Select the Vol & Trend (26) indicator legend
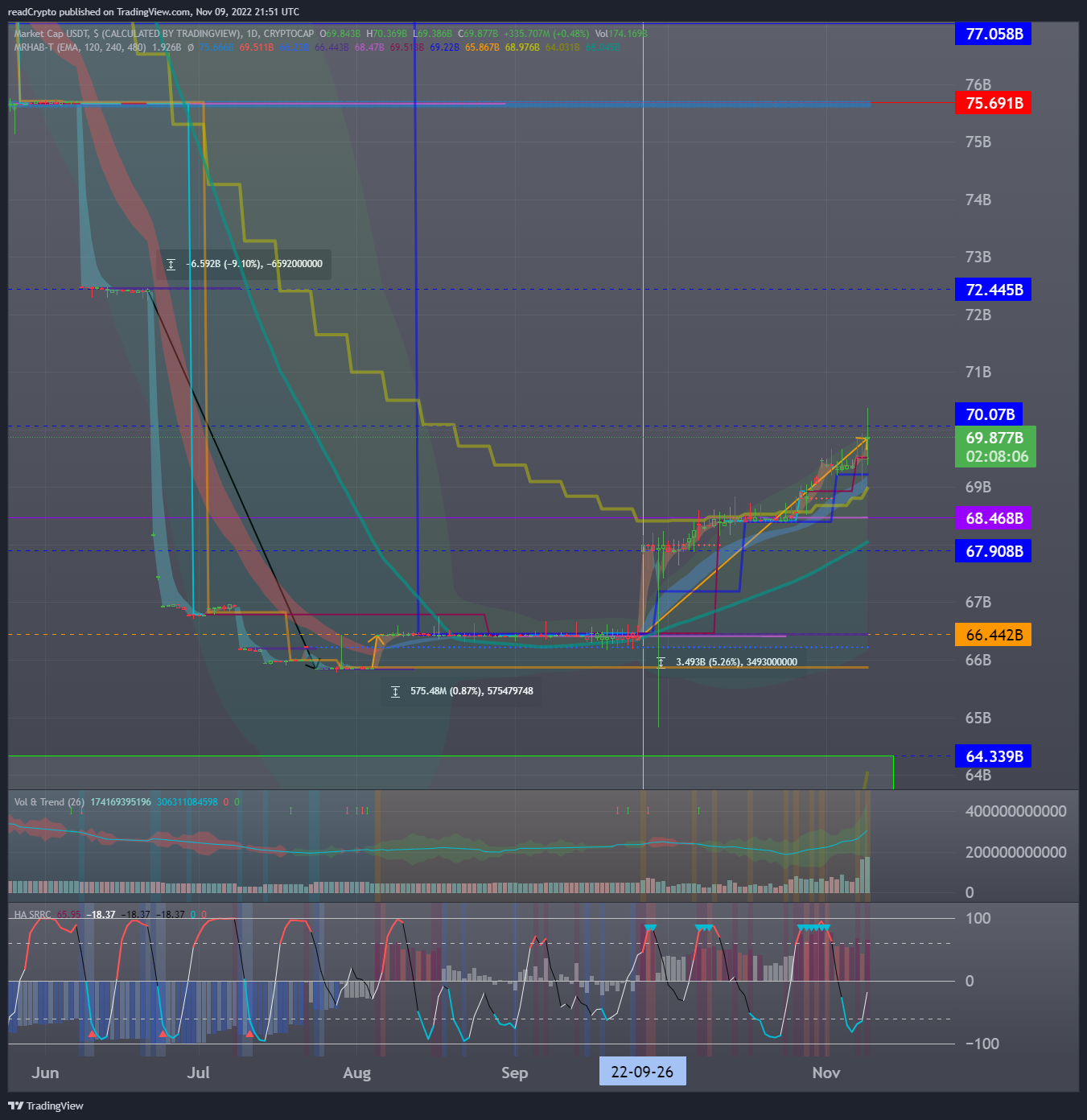 coord(49,802)
